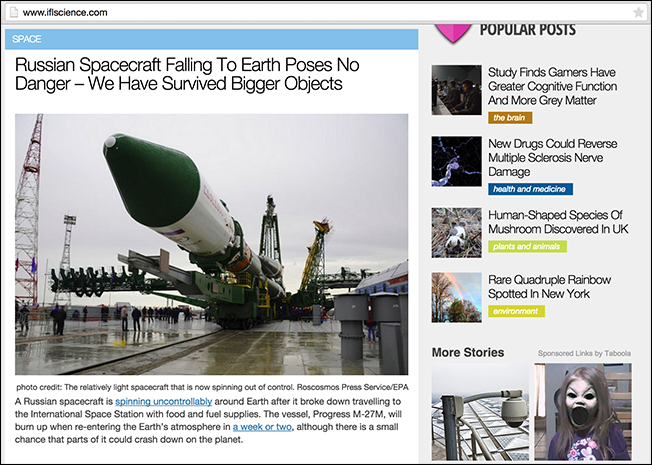Image resolution: width=652 pixels, height=465 pixels.
Task: Open the human-shaped mushroom thumbnail
Action: click(457, 233)
